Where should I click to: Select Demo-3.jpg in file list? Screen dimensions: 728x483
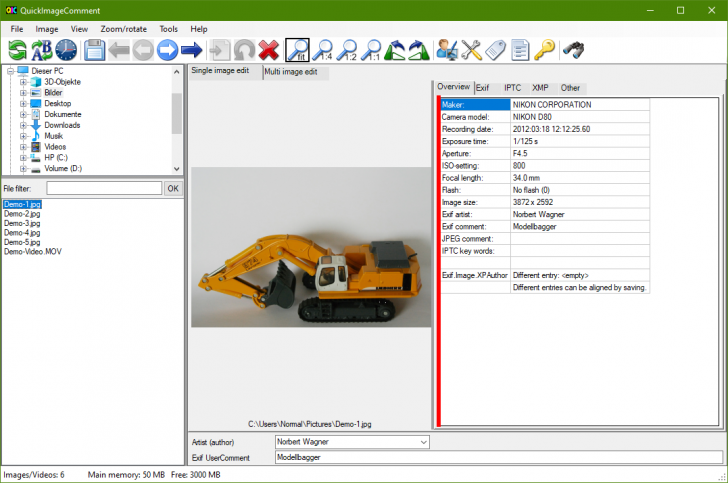[x=22, y=223]
